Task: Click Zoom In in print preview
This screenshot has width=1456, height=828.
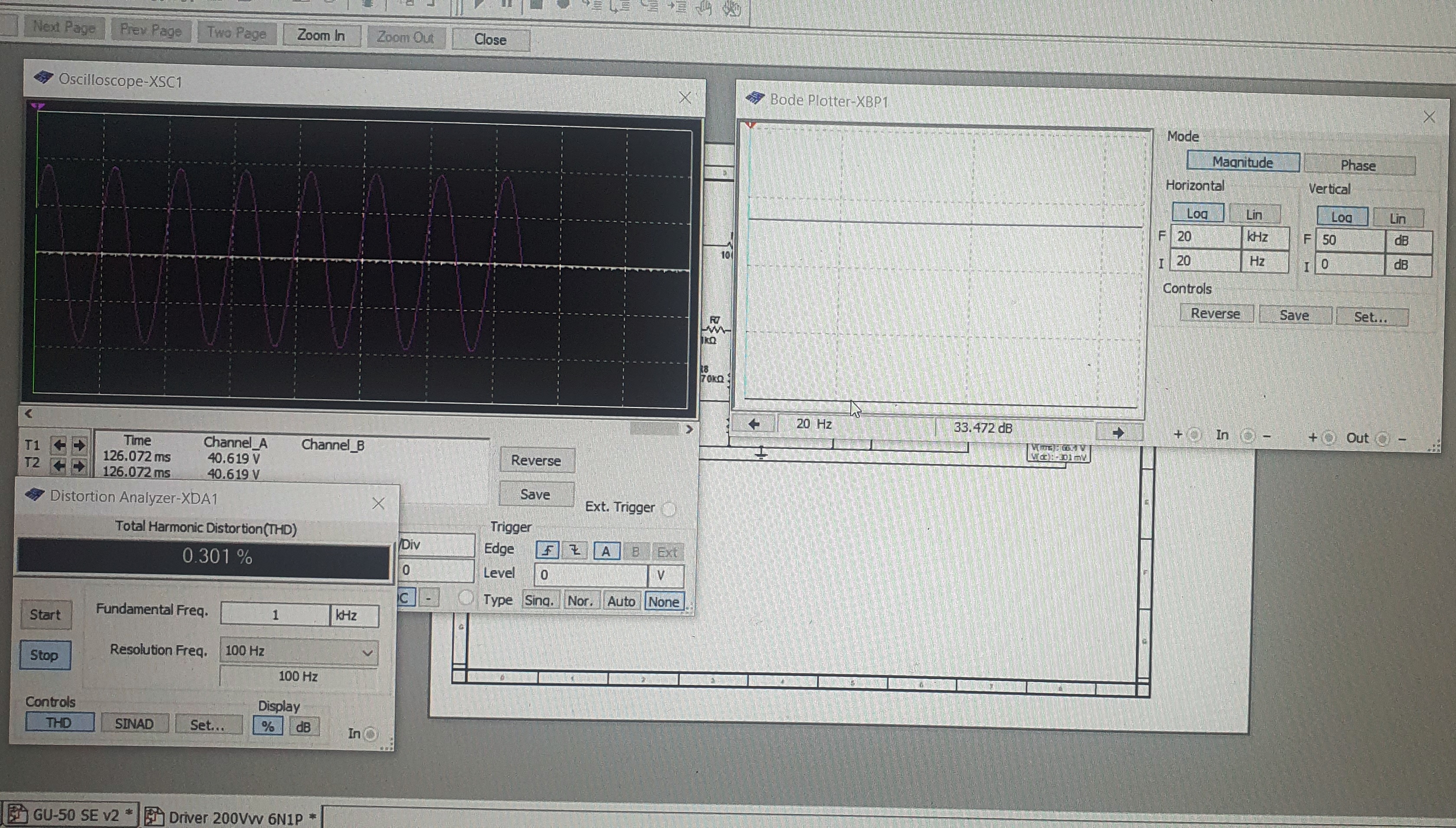Action: (x=321, y=35)
